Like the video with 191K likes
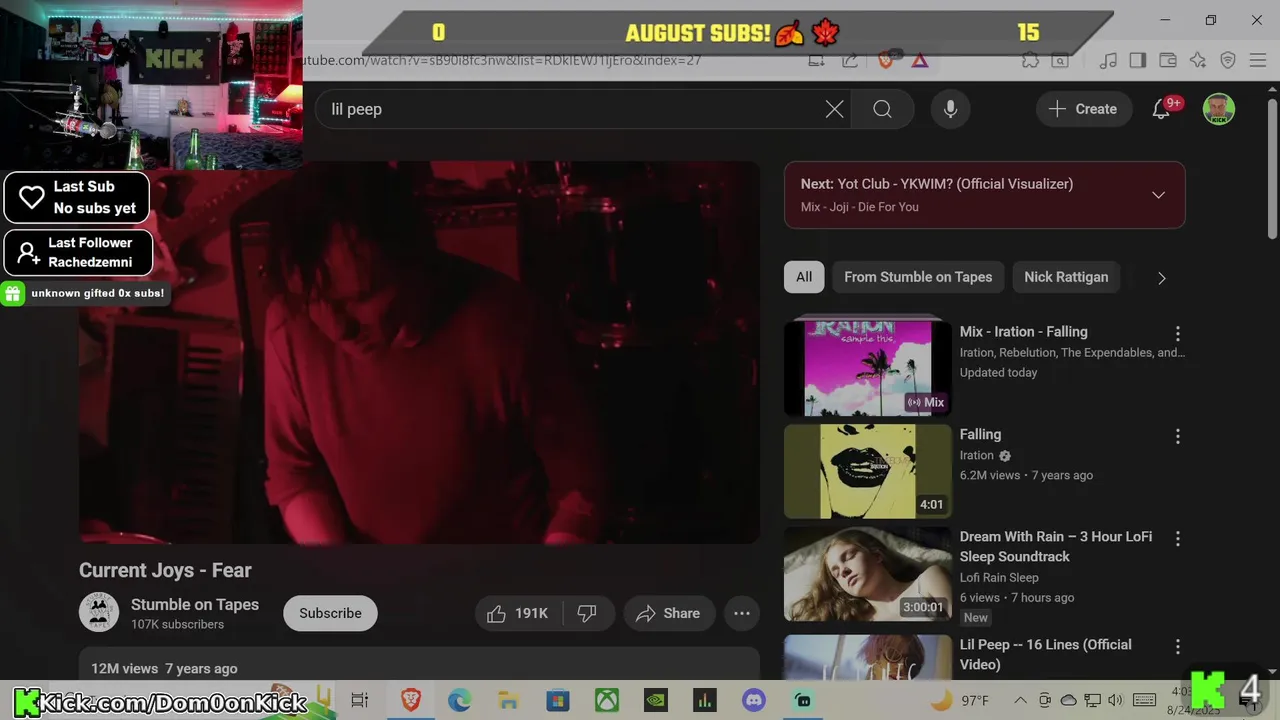 point(518,613)
